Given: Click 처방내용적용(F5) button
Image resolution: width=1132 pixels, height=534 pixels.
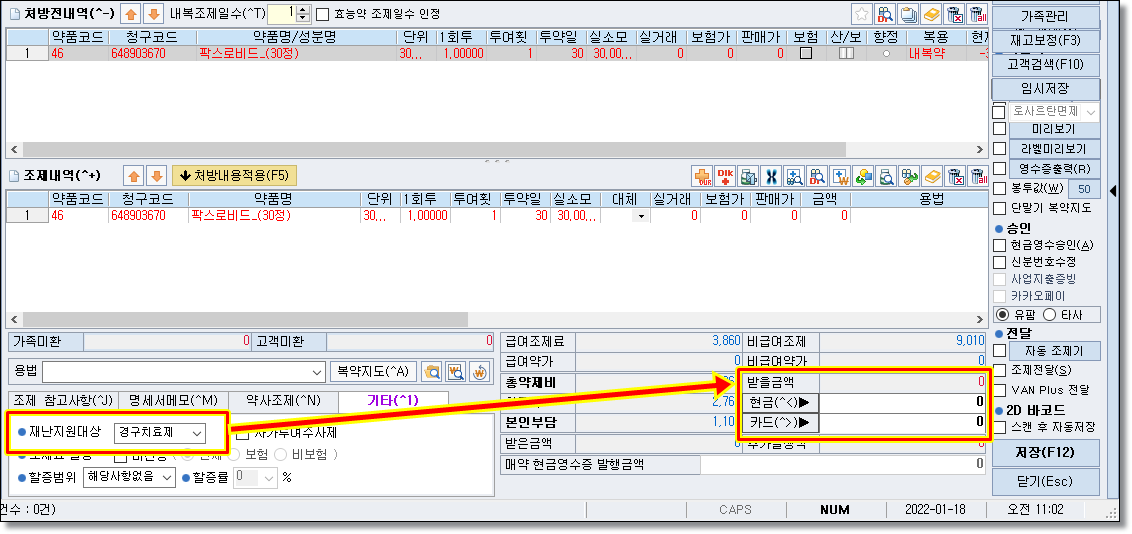Looking at the screenshot, I should [x=234, y=175].
